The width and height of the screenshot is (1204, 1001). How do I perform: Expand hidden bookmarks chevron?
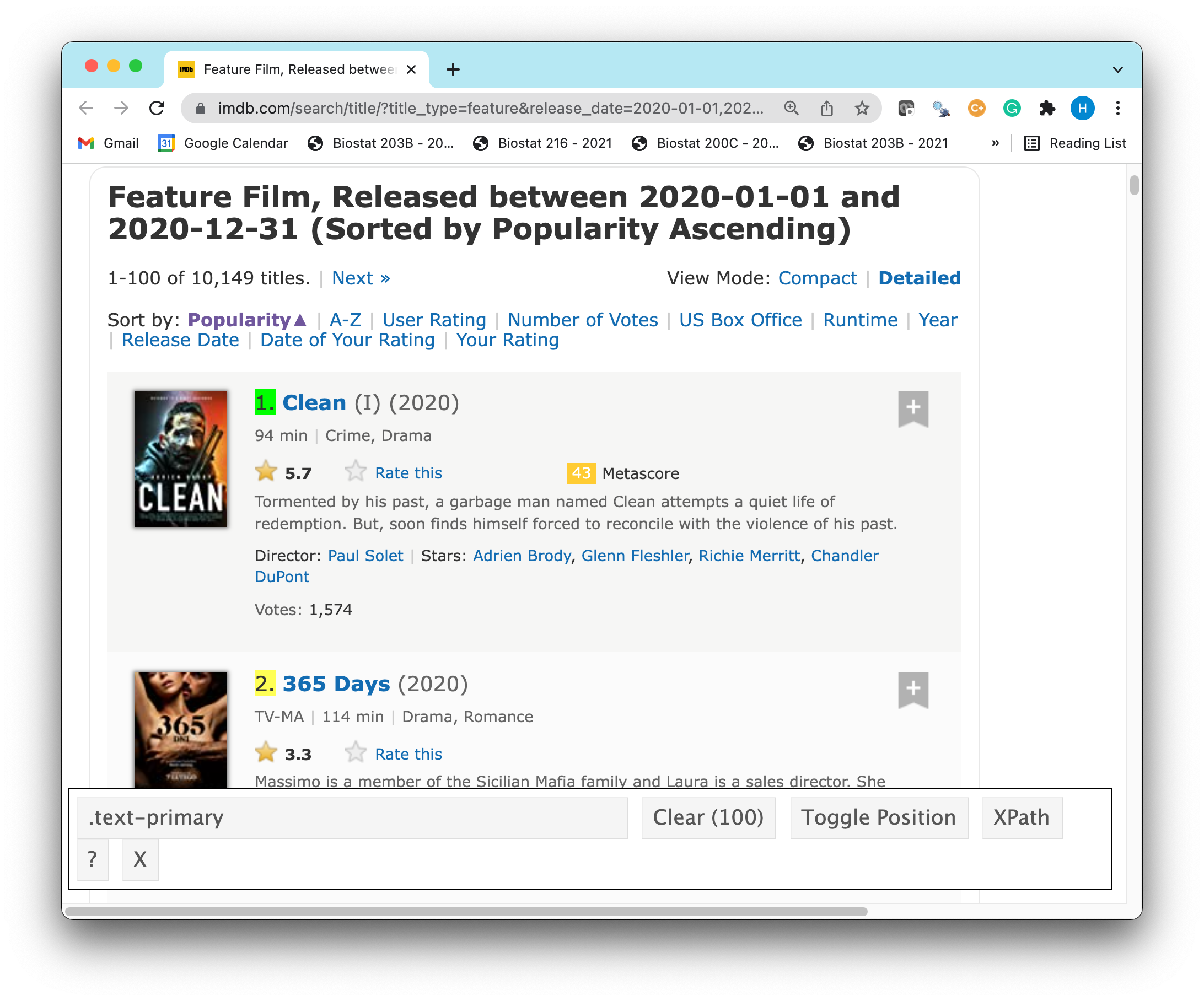[x=995, y=143]
